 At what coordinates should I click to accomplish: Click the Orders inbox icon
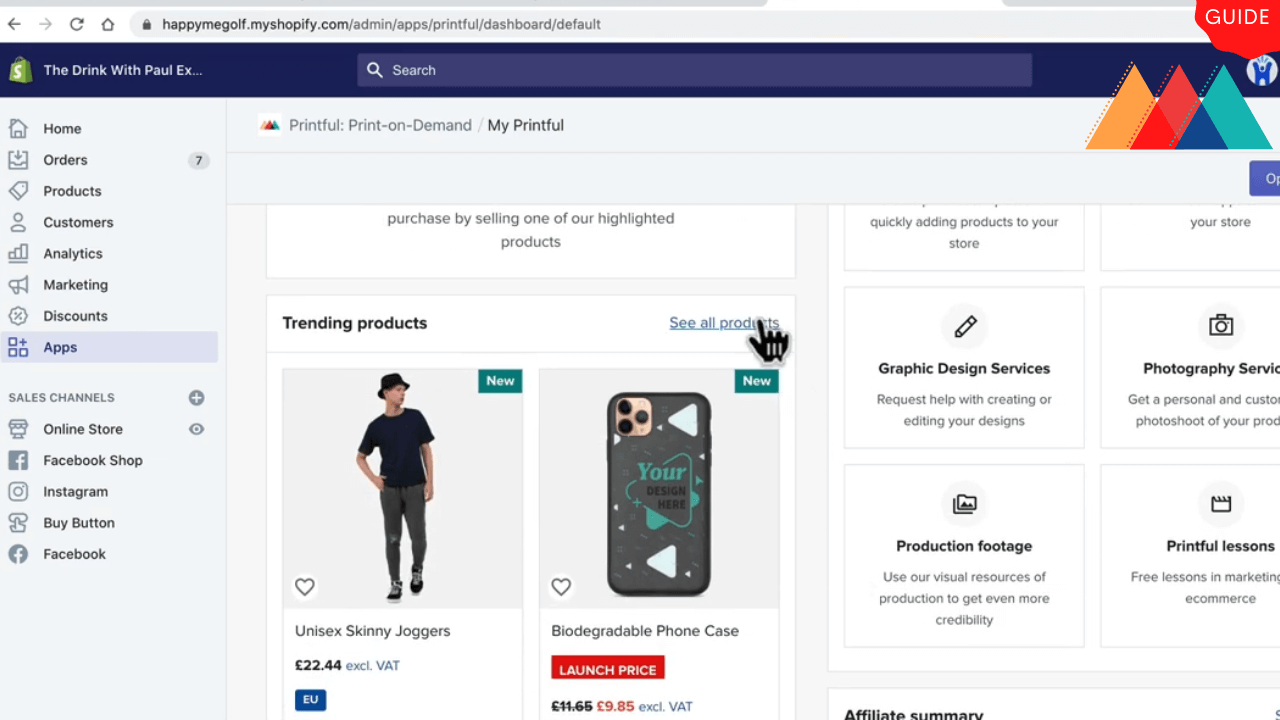tap(18, 160)
